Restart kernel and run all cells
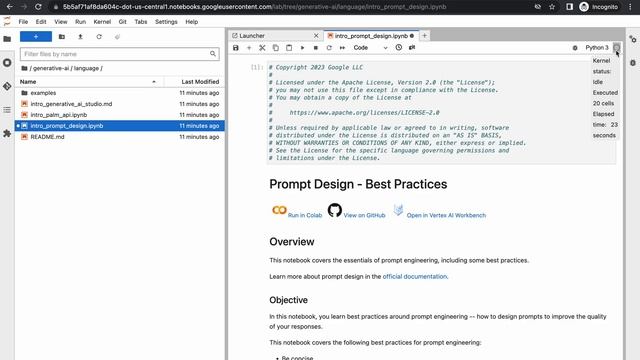 pyautogui.click(x=342, y=48)
